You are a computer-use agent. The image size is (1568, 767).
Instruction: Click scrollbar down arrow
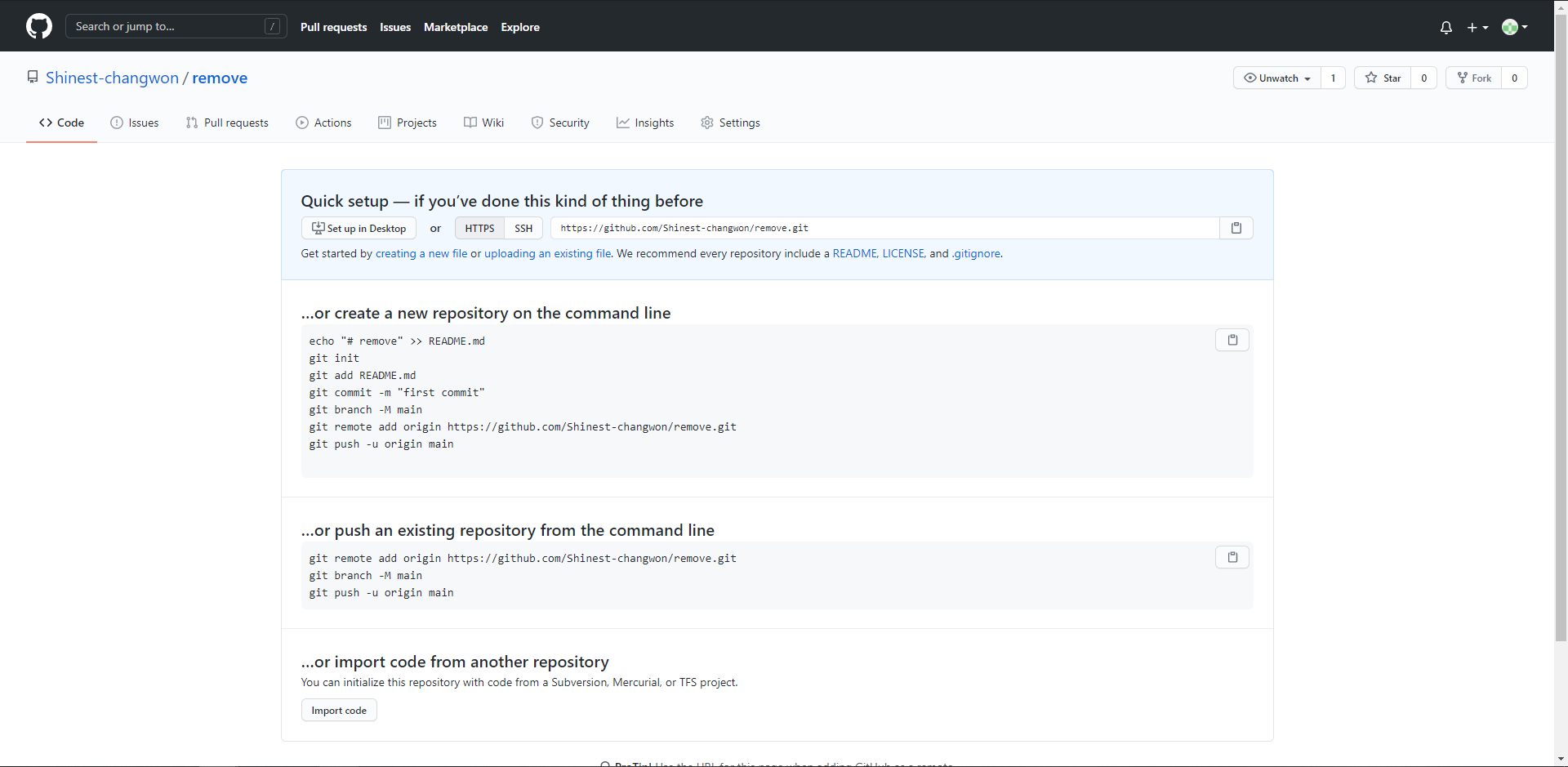tap(1561, 760)
